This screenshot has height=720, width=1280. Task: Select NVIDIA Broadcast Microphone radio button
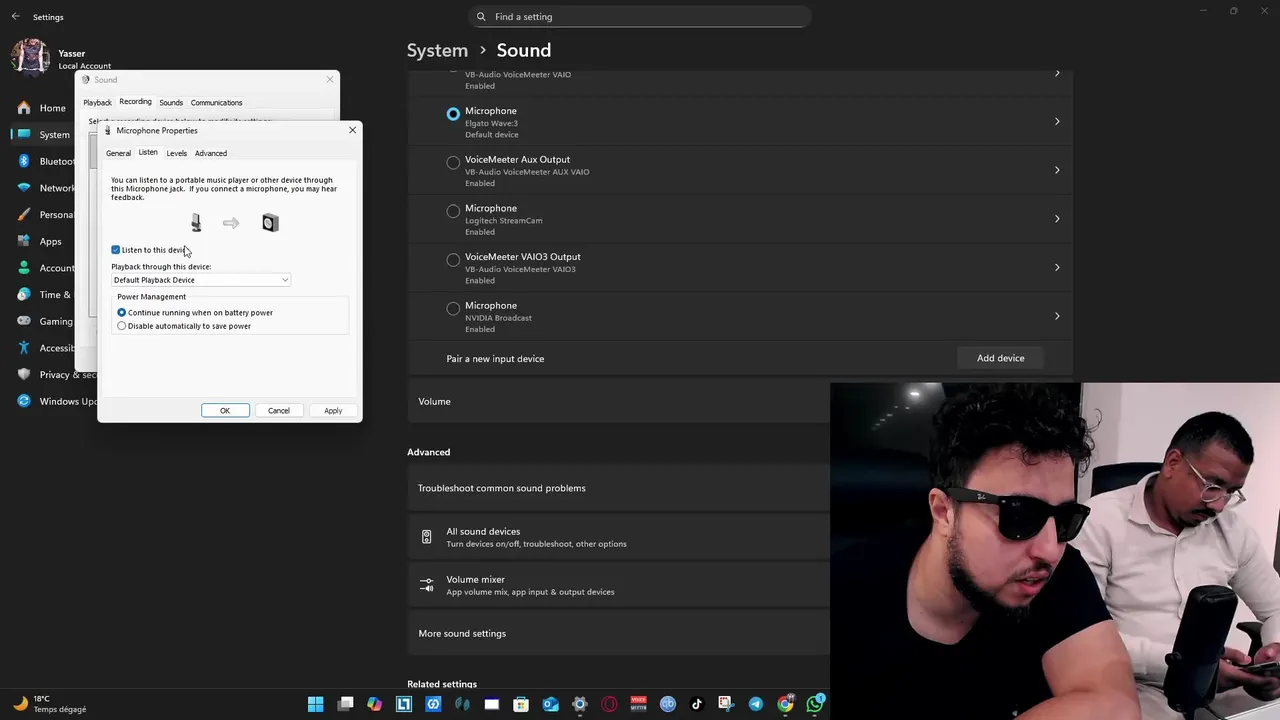tap(453, 308)
